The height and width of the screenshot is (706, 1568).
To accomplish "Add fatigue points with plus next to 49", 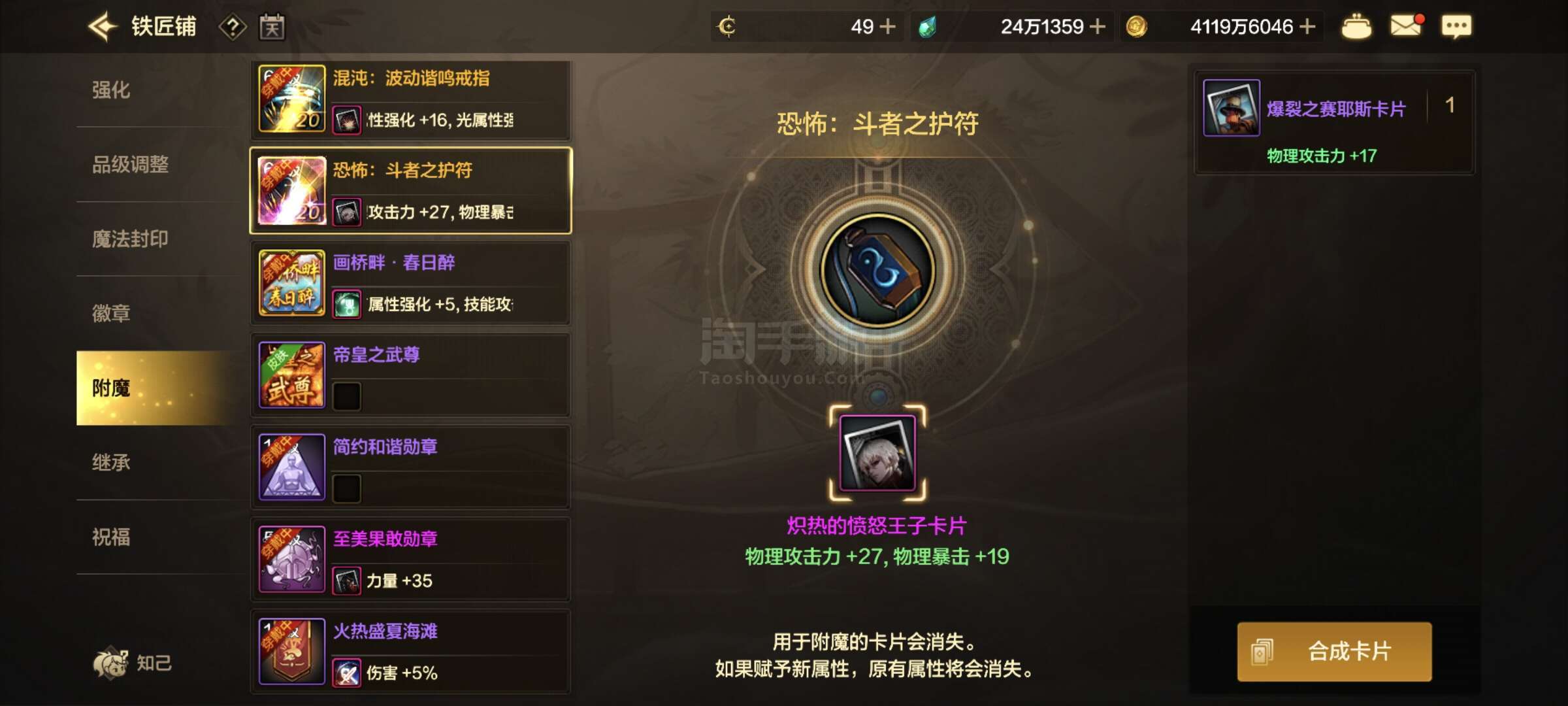I will click(887, 27).
